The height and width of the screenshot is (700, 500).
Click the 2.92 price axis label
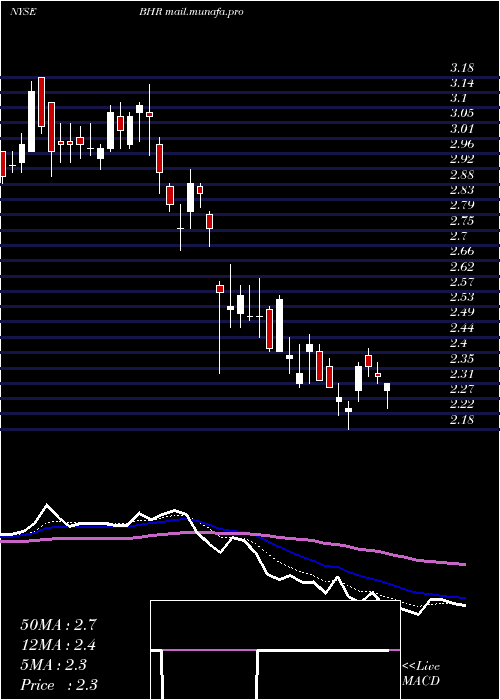[x=462, y=159]
